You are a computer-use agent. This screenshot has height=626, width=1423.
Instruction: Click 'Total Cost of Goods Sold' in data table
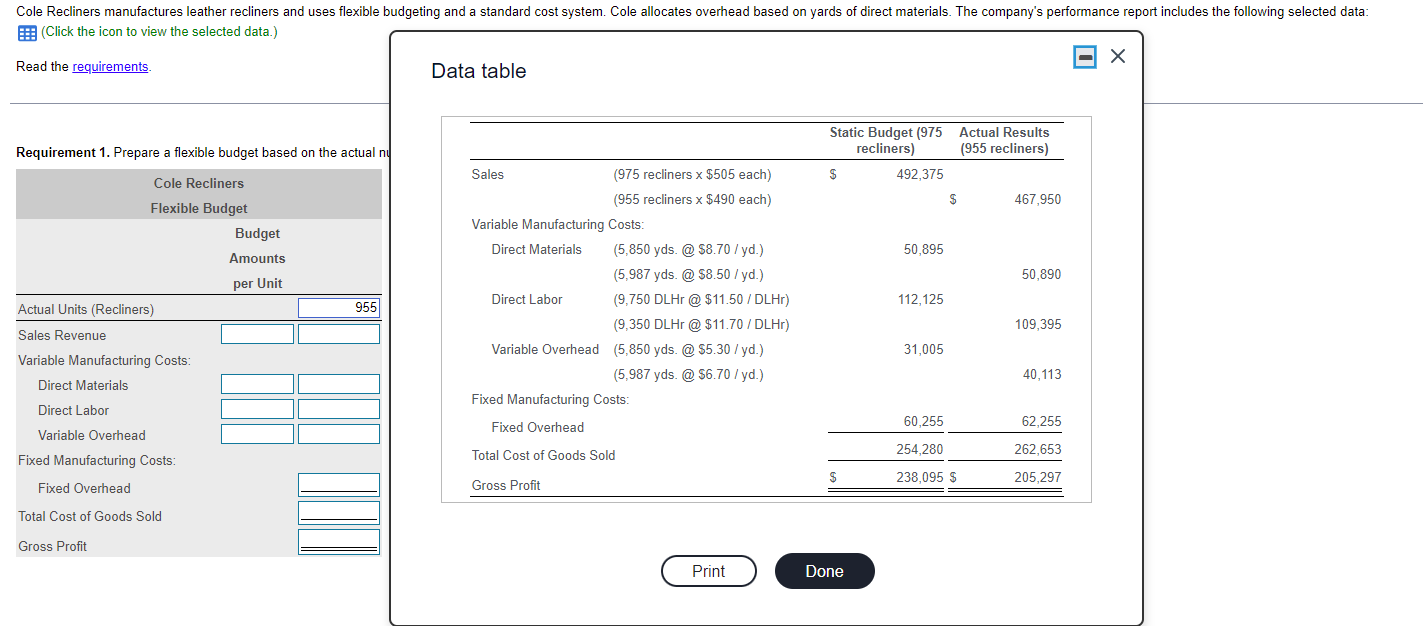[x=543, y=455]
